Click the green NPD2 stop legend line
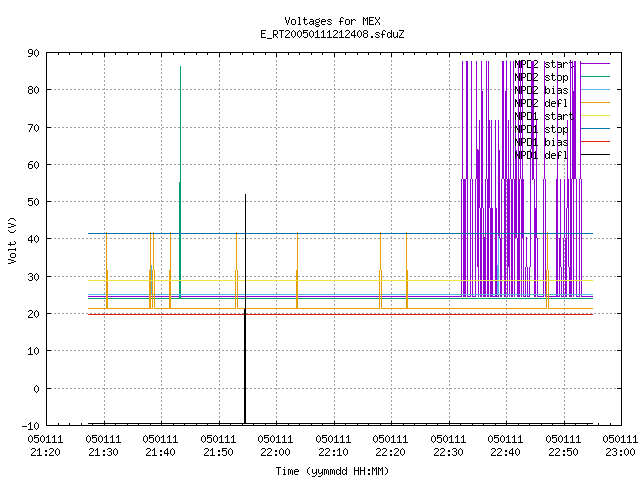Image resolution: width=640 pixels, height=480 pixels. 595,76
